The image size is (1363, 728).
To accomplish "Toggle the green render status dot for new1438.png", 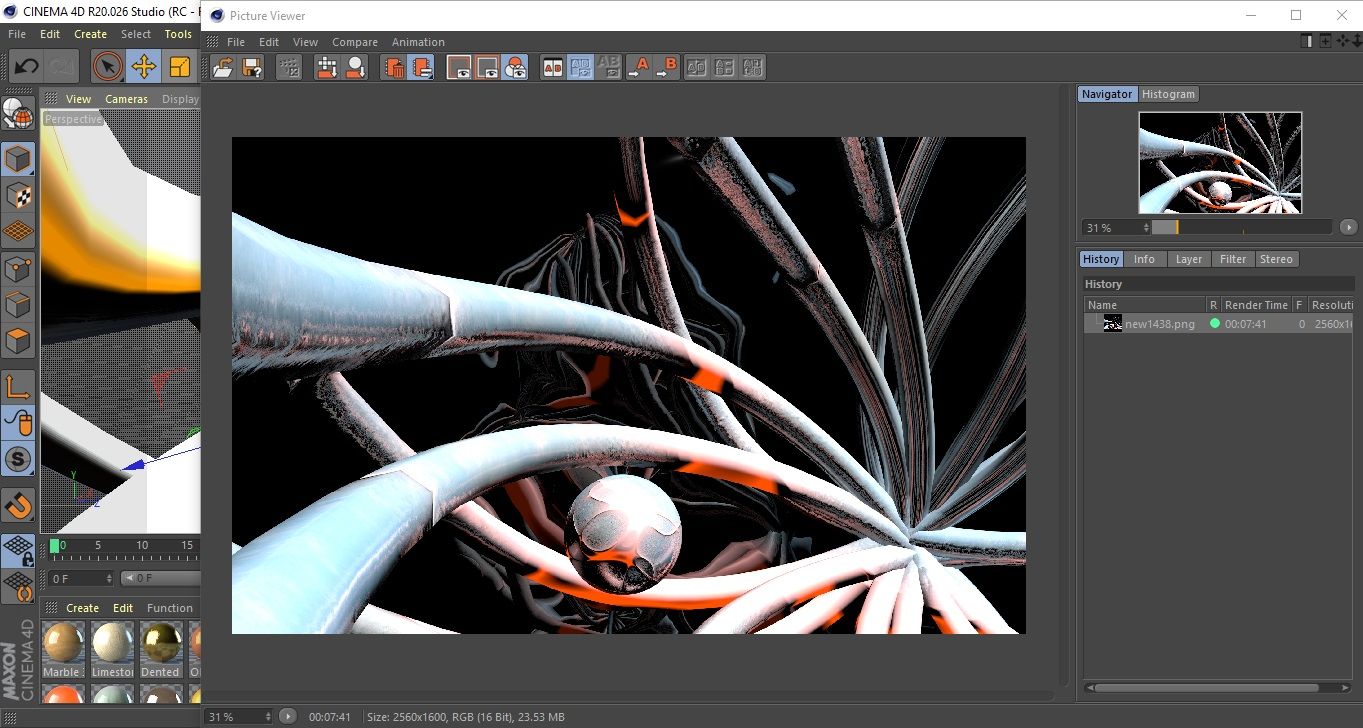I will [x=1215, y=324].
